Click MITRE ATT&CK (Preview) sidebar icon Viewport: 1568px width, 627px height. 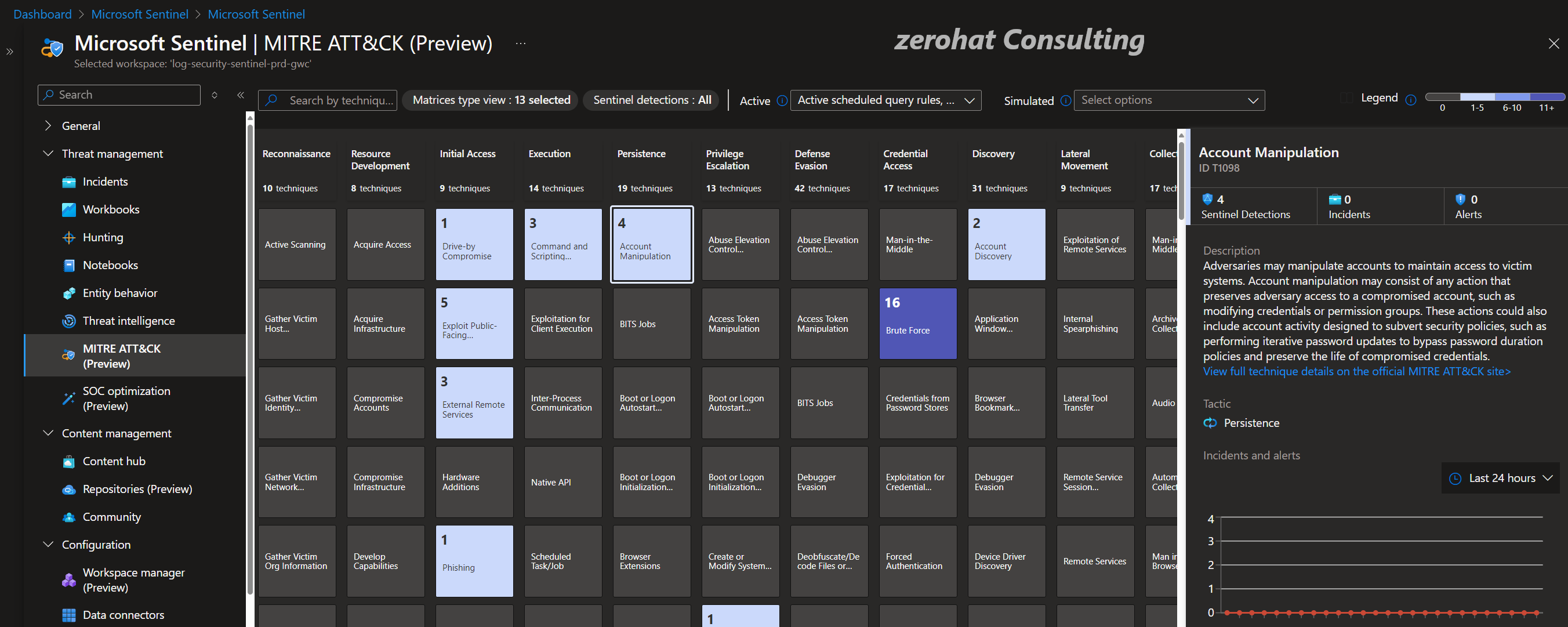[69, 356]
